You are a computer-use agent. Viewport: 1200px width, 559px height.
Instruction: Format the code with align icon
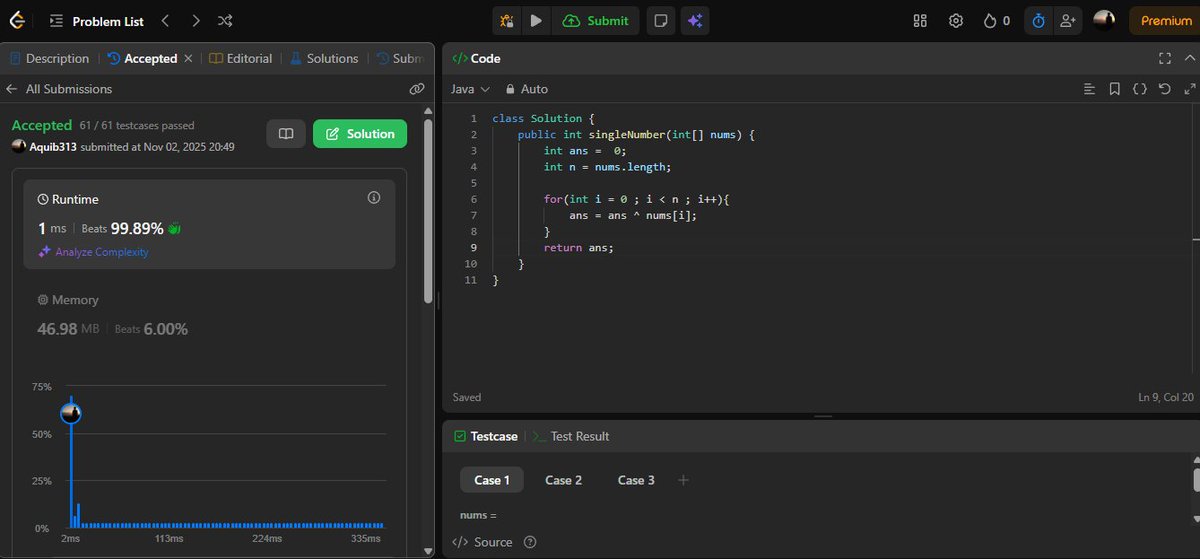coord(1090,89)
